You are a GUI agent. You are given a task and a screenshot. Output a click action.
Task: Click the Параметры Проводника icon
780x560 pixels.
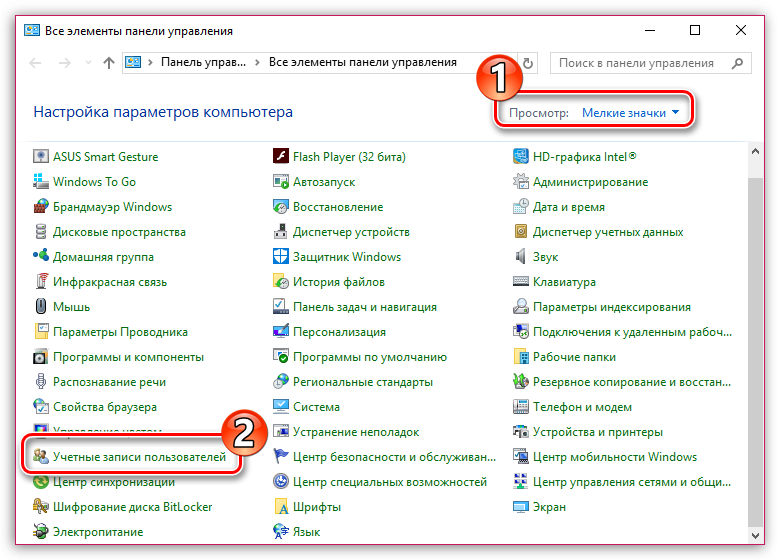pyautogui.click(x=41, y=331)
